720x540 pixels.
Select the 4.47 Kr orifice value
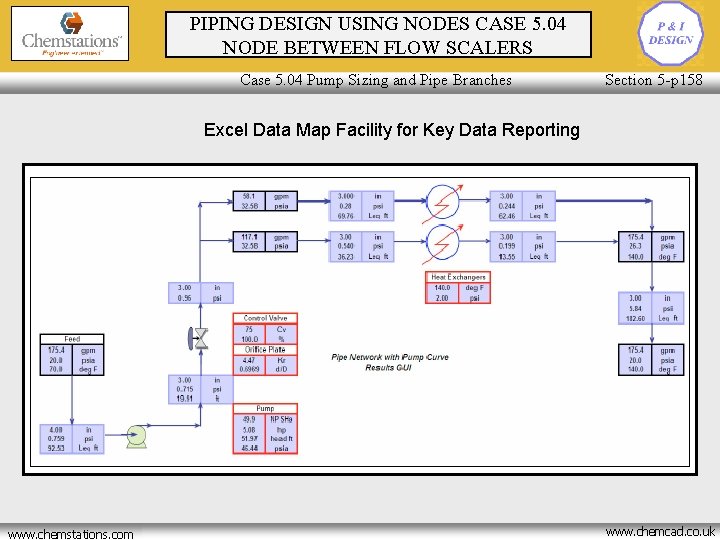pos(249,360)
